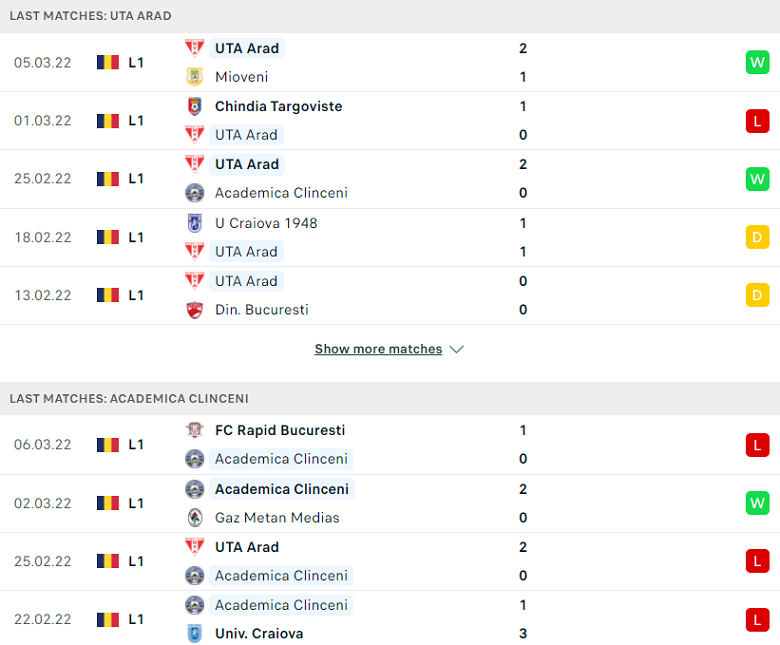
Task: Open the Gaz Metan Medias team link
Action: (x=277, y=518)
